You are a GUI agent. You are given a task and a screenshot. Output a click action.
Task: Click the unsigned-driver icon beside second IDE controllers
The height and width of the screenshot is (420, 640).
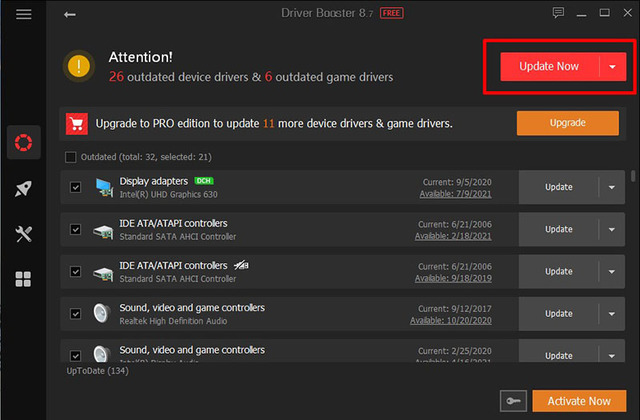(x=241, y=266)
